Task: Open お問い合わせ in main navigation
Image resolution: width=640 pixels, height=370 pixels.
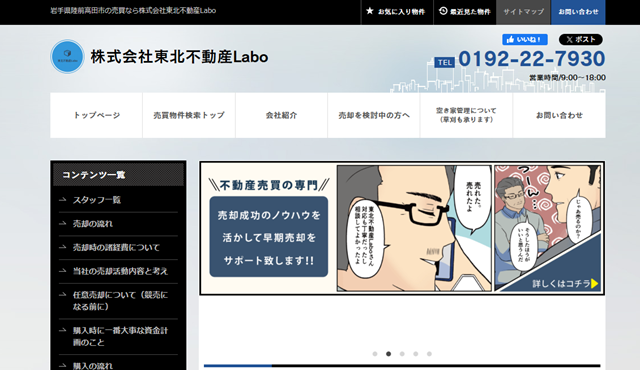Action: click(559, 115)
